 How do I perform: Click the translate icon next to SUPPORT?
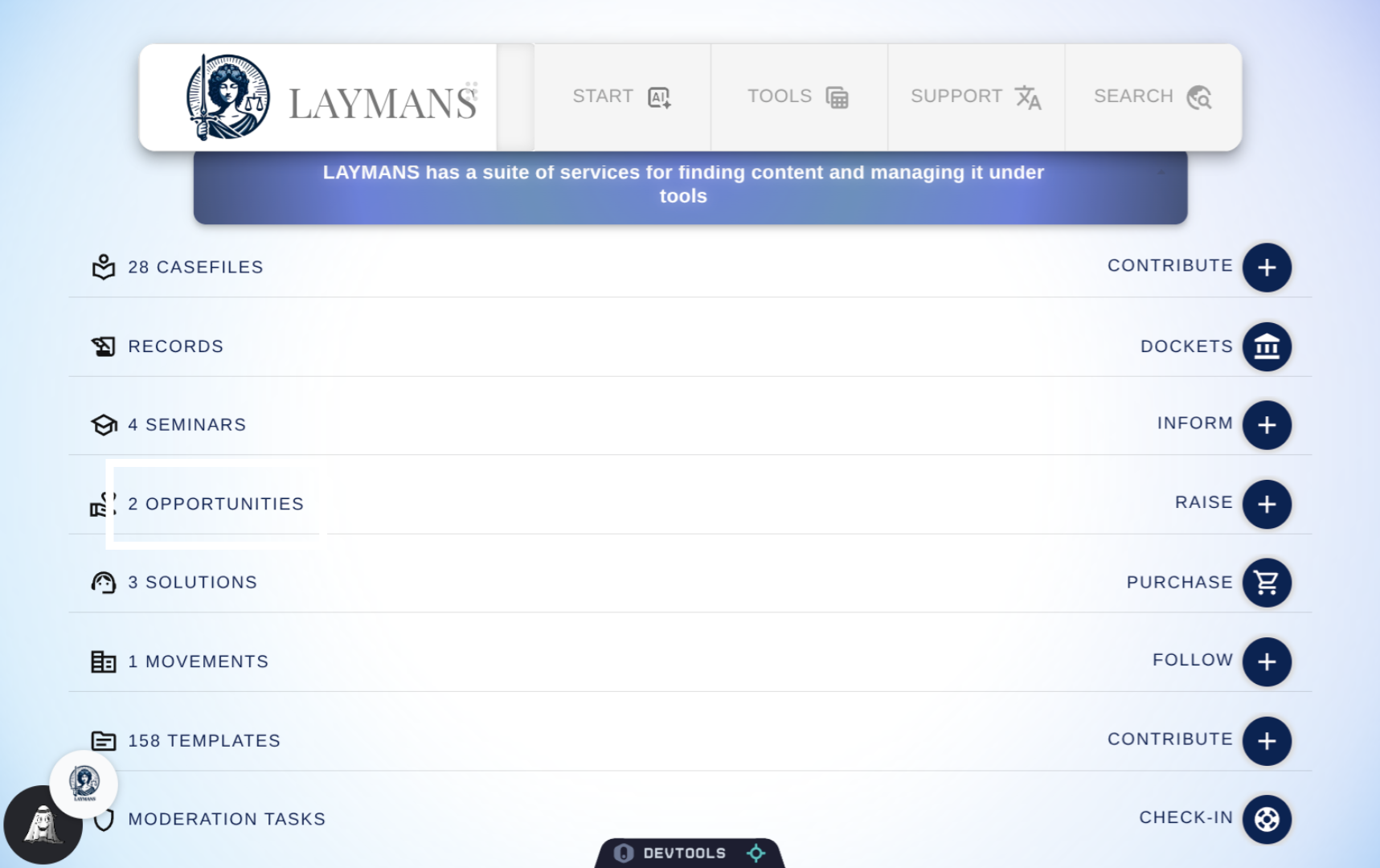[x=1030, y=97]
